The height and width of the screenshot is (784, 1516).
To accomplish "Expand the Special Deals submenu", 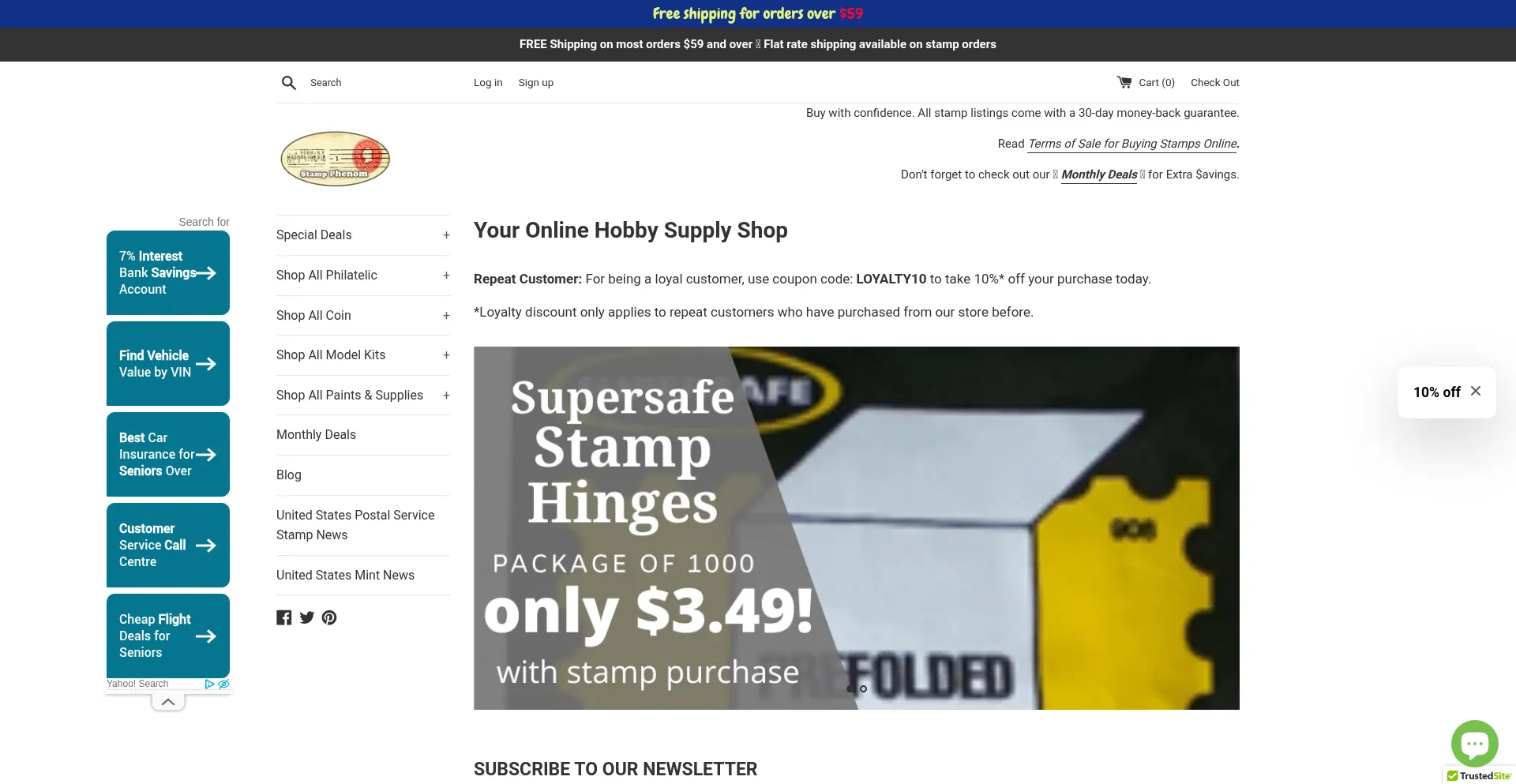I will tap(446, 235).
